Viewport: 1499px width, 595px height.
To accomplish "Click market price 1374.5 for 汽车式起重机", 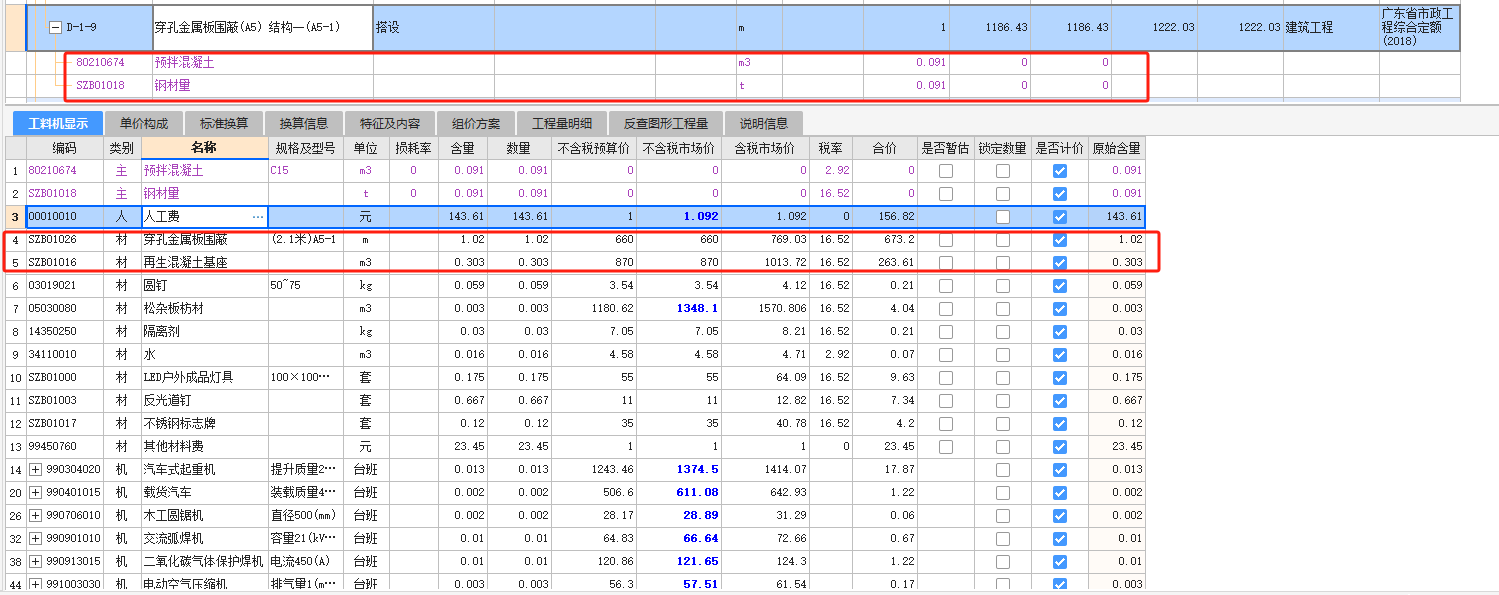I will coord(680,470).
